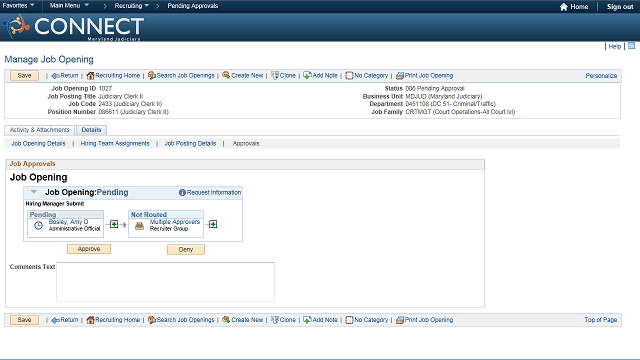
Task: Click the No Category icon in top toolbar
Action: point(349,76)
